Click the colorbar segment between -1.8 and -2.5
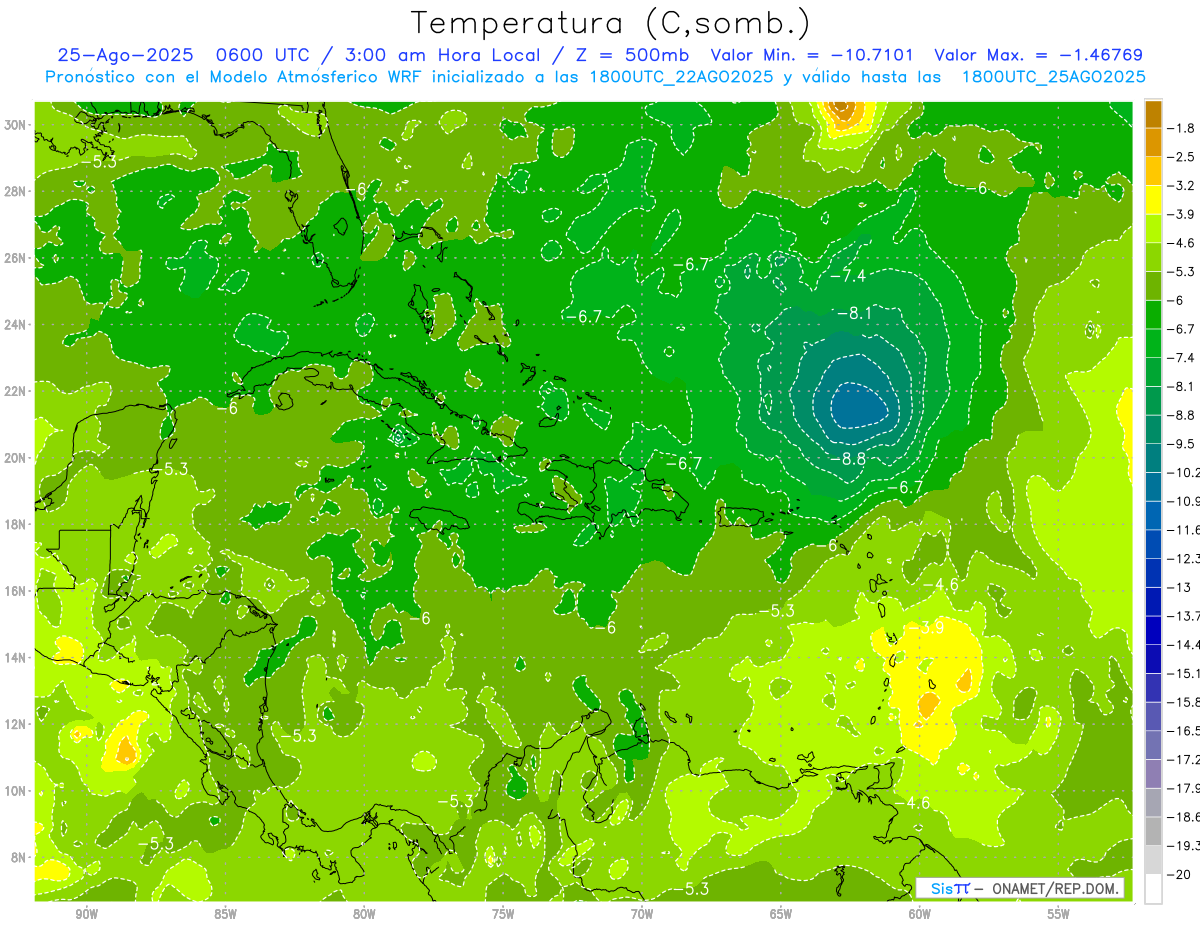The image size is (1200, 927). (1153, 142)
